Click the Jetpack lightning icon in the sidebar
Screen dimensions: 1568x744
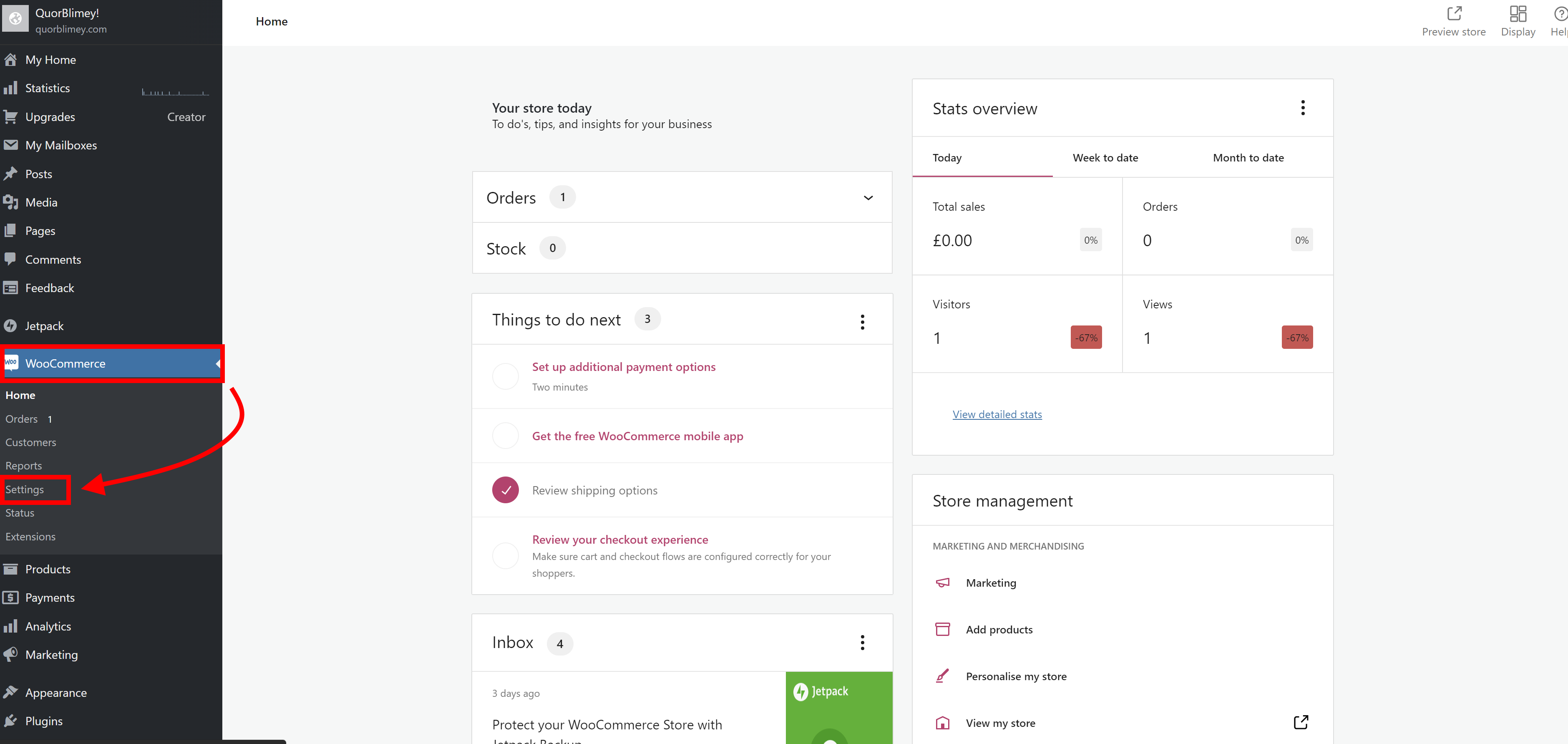coord(10,326)
